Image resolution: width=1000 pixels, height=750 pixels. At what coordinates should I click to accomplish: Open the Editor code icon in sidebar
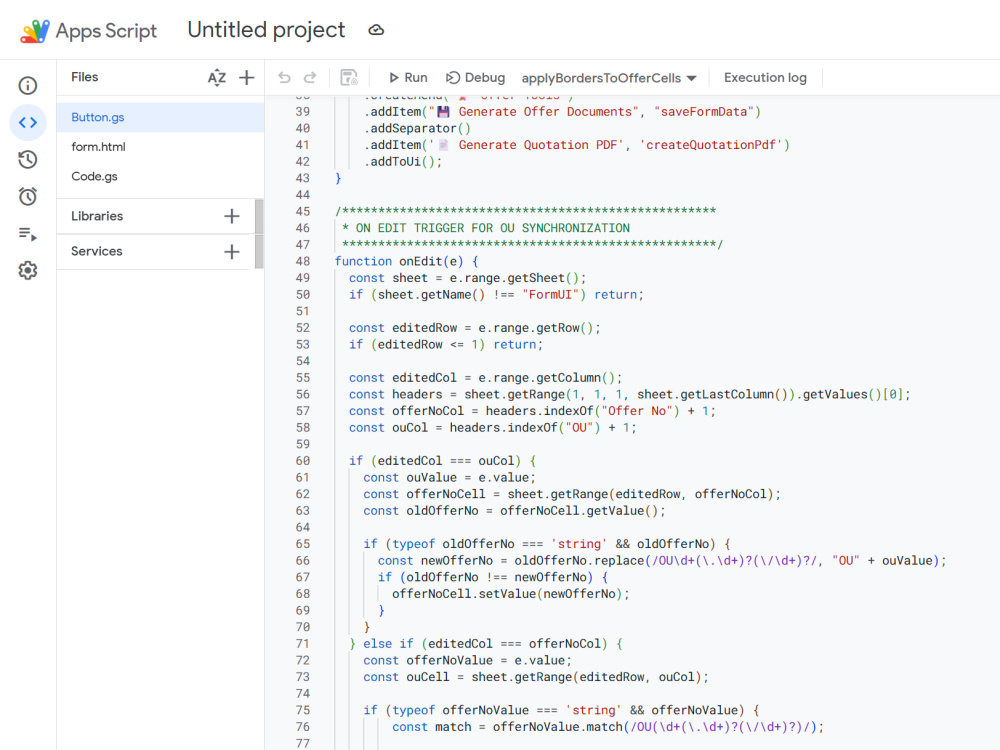pos(27,122)
